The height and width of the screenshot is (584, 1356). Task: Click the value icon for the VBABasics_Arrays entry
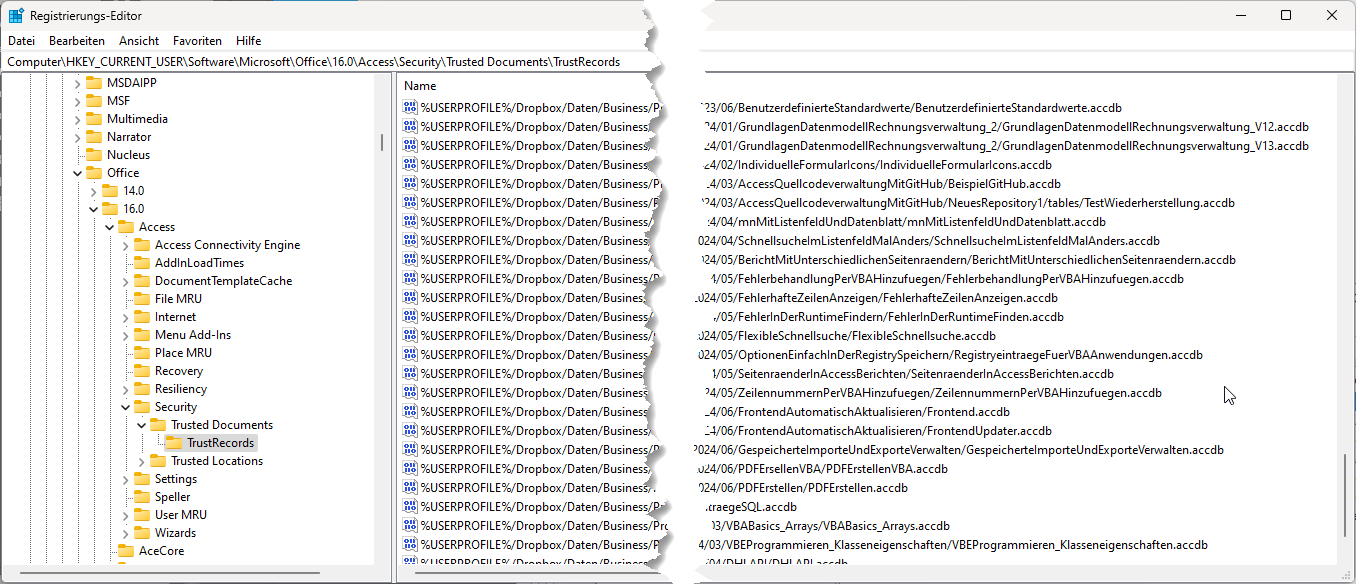[409, 525]
